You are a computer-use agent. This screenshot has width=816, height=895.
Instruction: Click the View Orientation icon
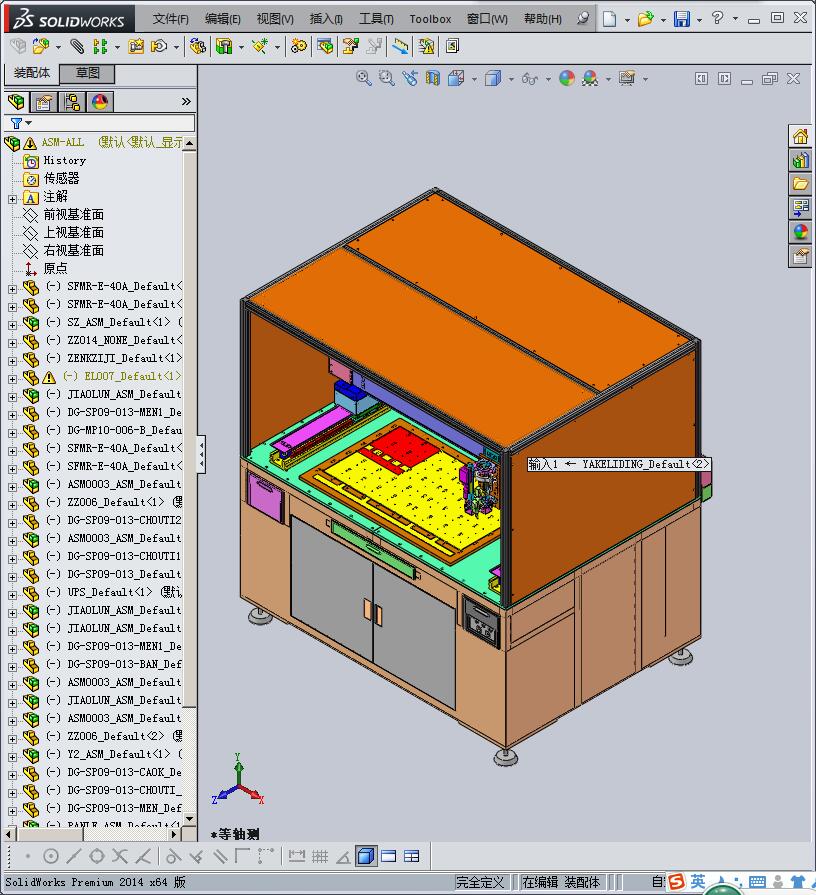[x=456, y=78]
